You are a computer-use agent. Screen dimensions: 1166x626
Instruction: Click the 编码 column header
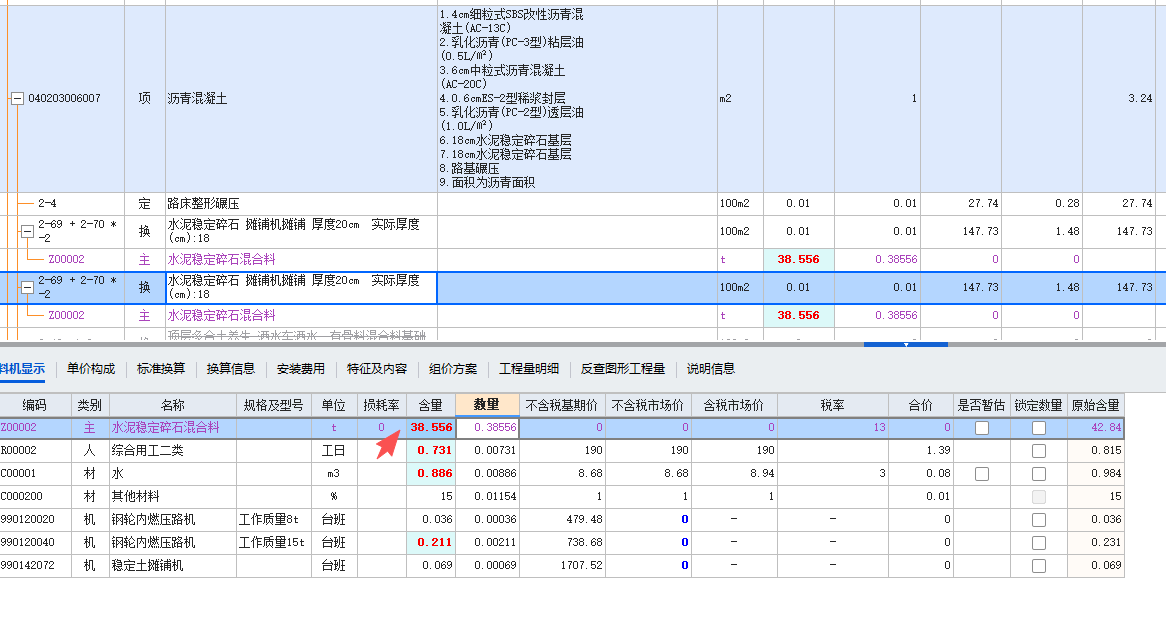click(35, 405)
